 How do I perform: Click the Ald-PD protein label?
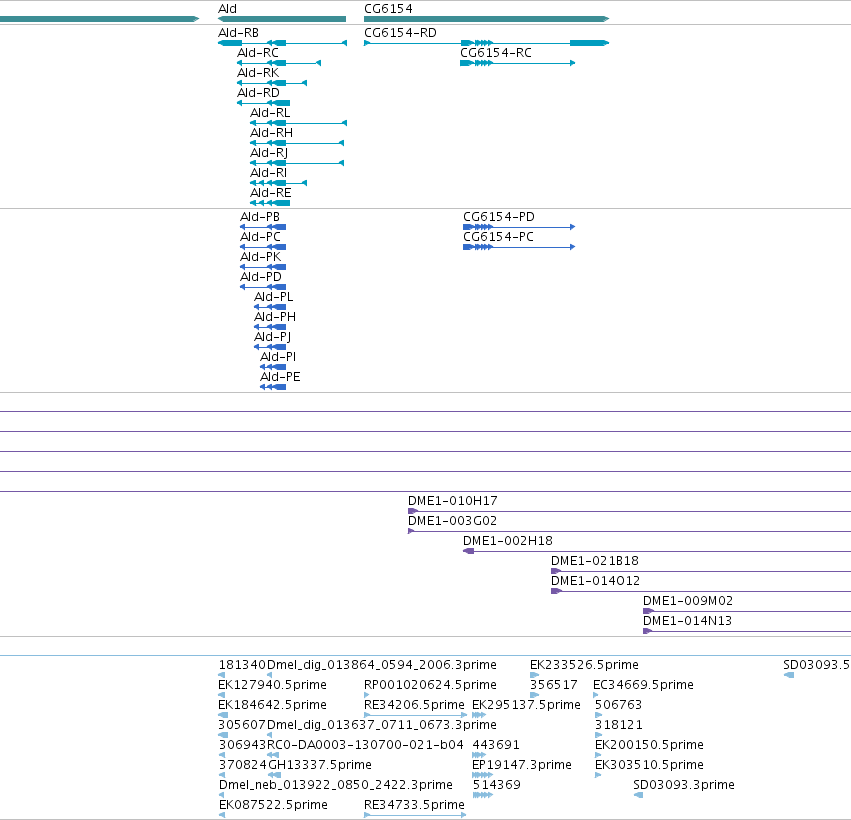click(x=261, y=277)
